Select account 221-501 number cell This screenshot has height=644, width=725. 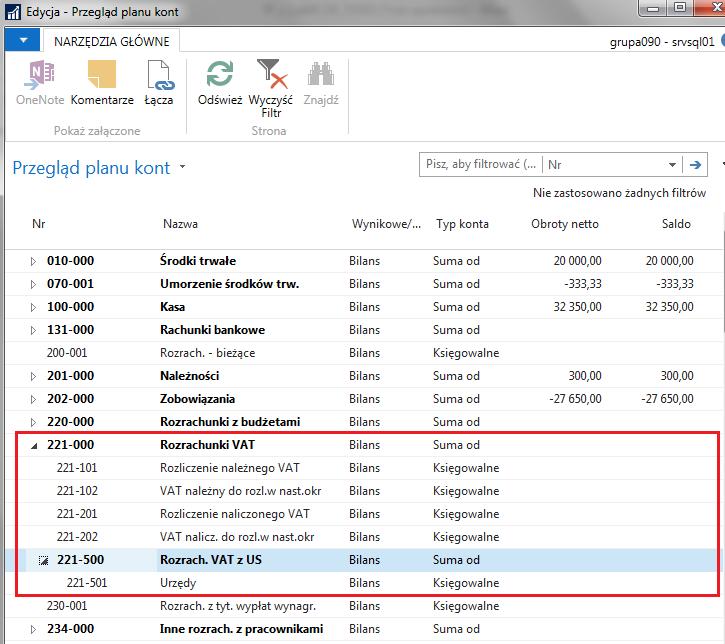(x=87, y=583)
